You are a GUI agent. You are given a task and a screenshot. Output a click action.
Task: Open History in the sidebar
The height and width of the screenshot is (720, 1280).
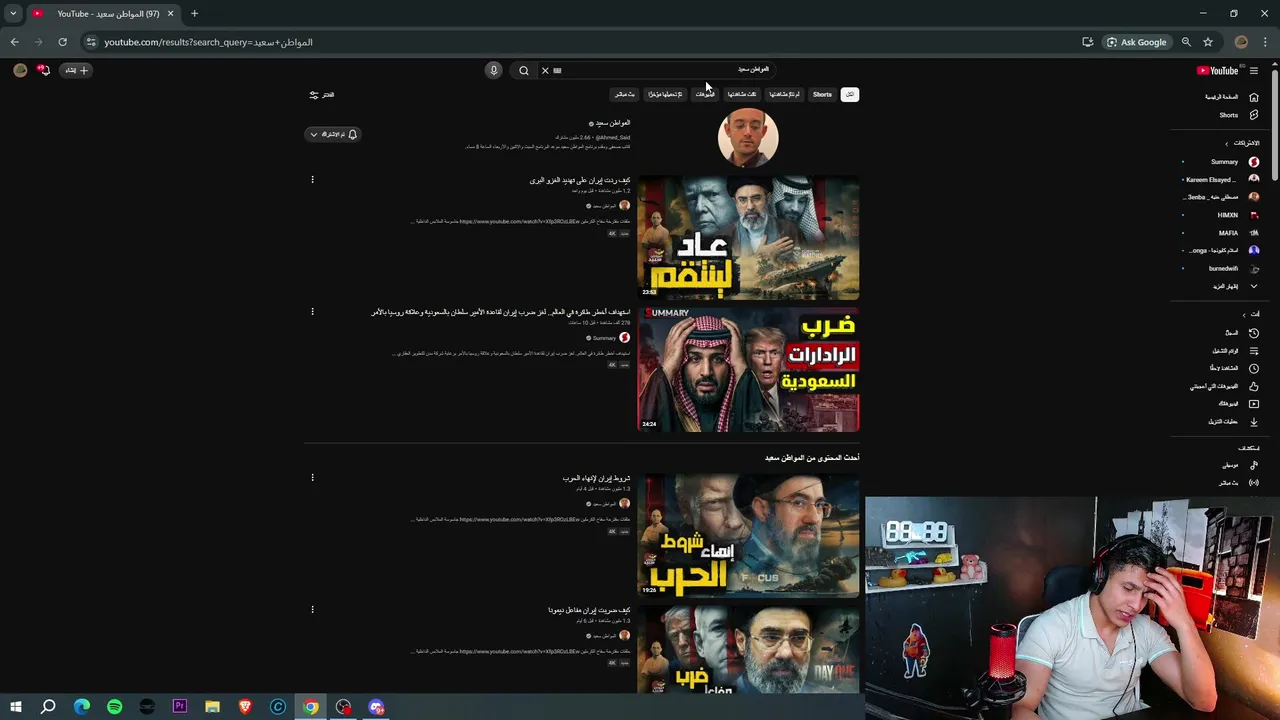[1240, 332]
